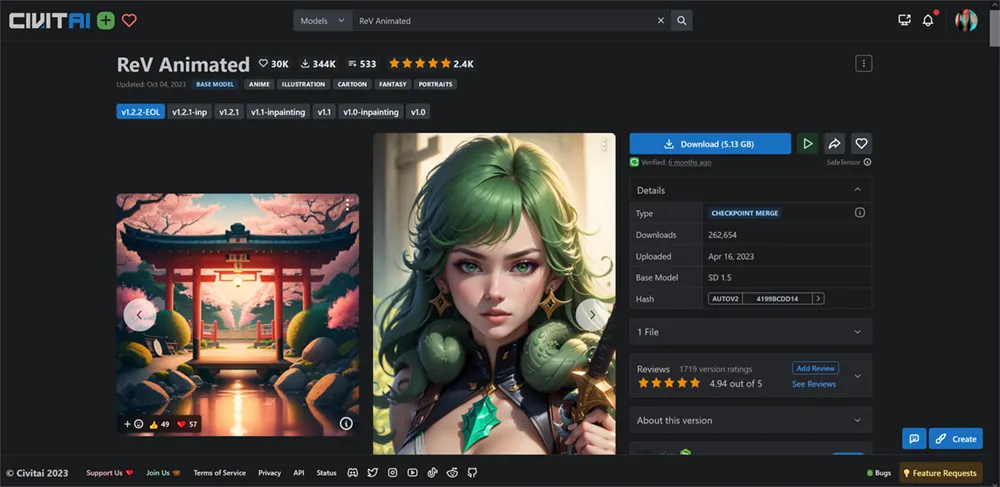This screenshot has height=487, width=1000.
Task: Click the Checkpoint Merge info icon
Action: tap(860, 213)
